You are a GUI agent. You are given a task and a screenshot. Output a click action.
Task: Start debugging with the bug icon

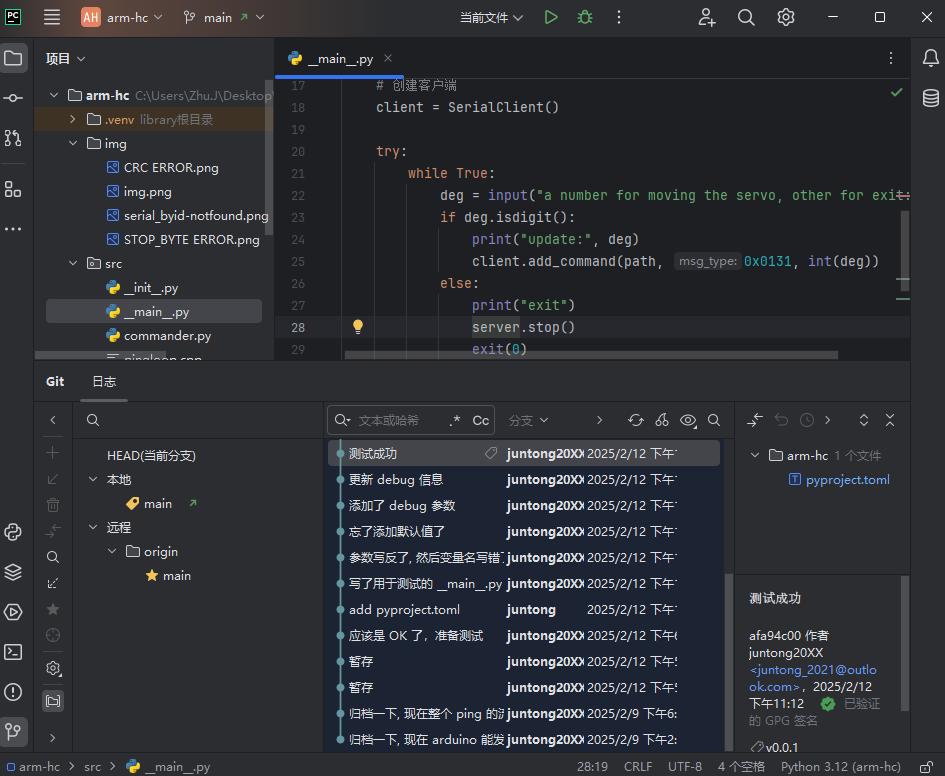coord(585,17)
